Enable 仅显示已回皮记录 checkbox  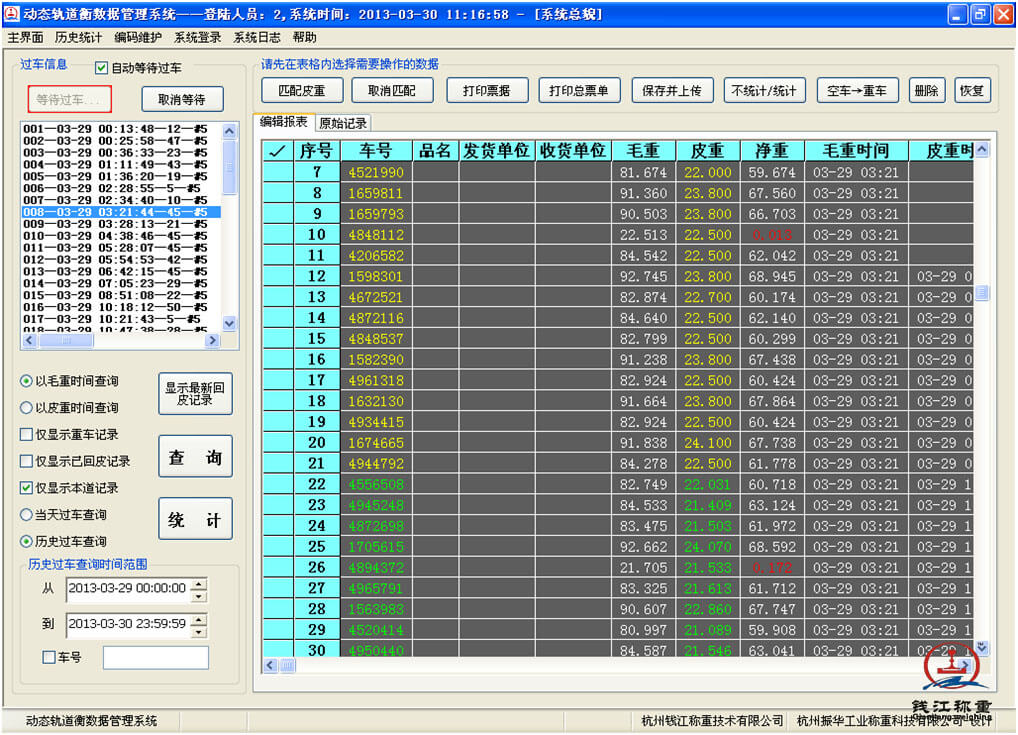click(x=27, y=461)
